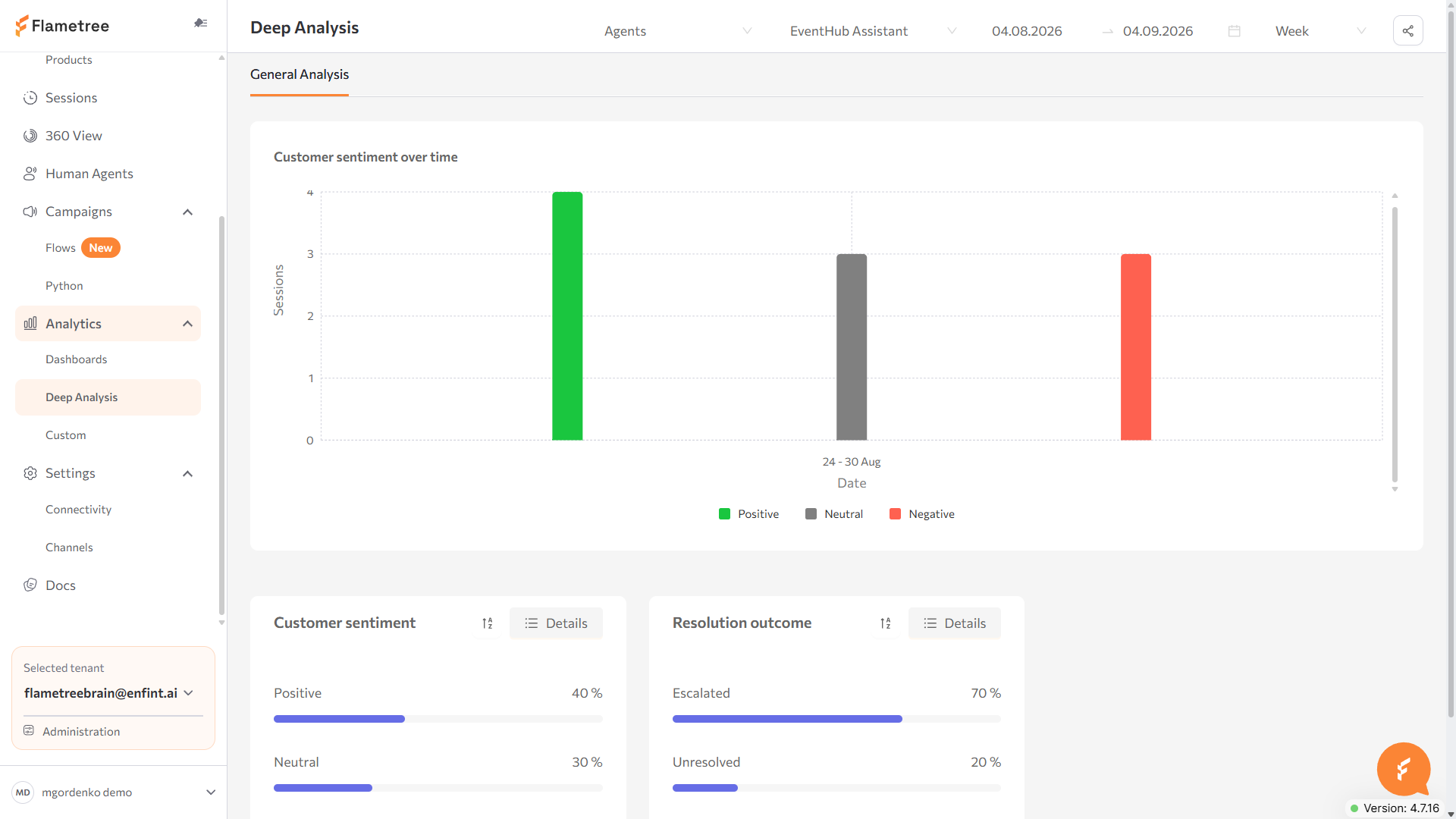Click the Administration link
The width and height of the screenshot is (1456, 819).
point(81,732)
